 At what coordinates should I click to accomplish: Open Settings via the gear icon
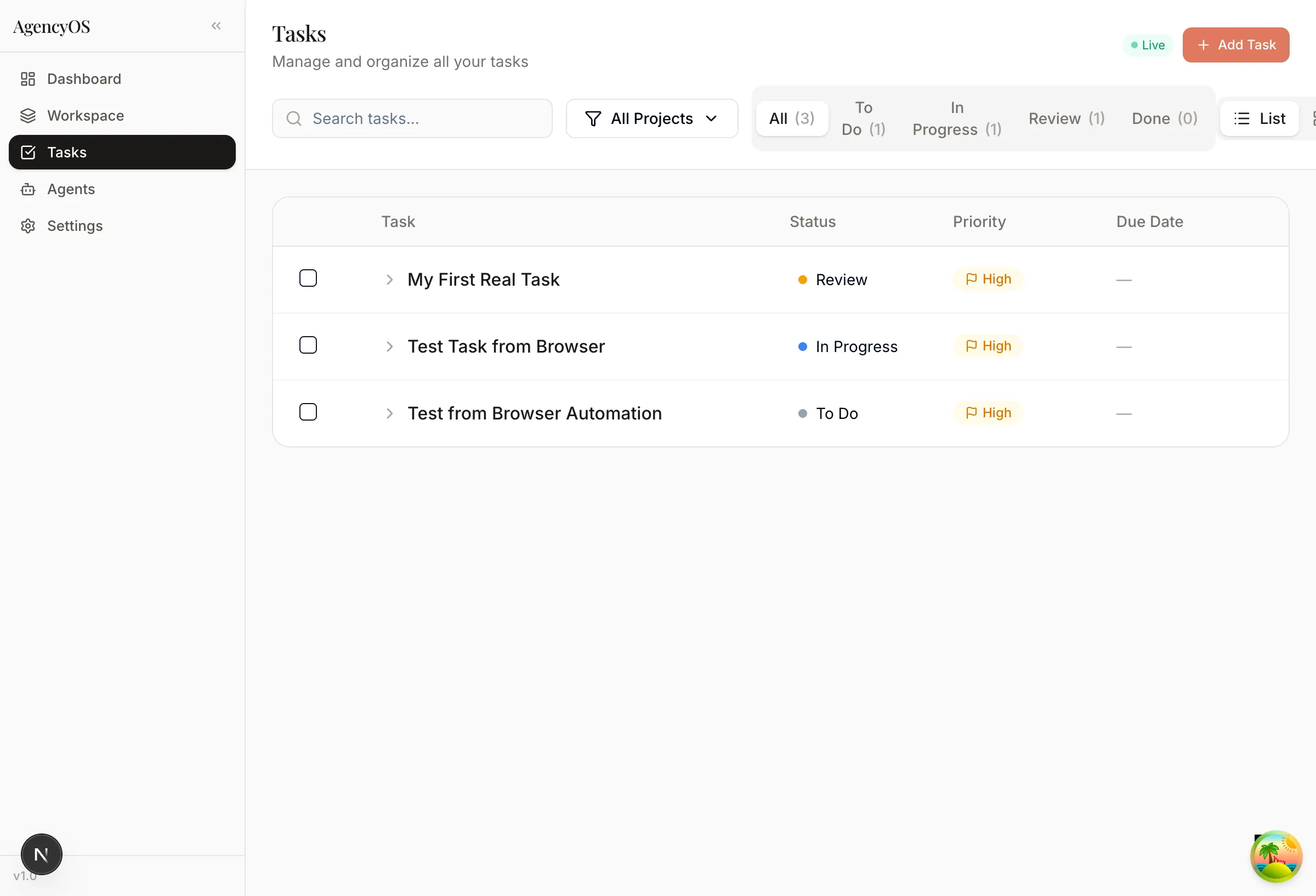click(29, 225)
